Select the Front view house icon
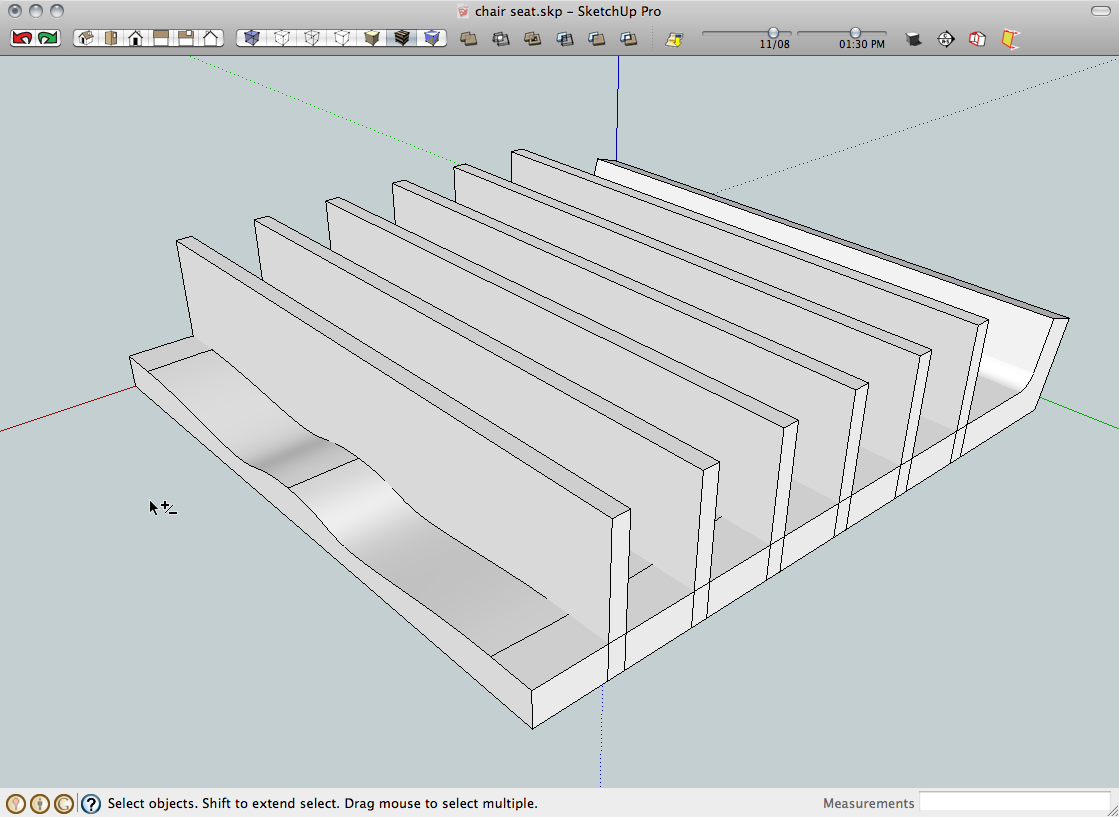Viewport: 1119px width, 817px height. point(135,38)
